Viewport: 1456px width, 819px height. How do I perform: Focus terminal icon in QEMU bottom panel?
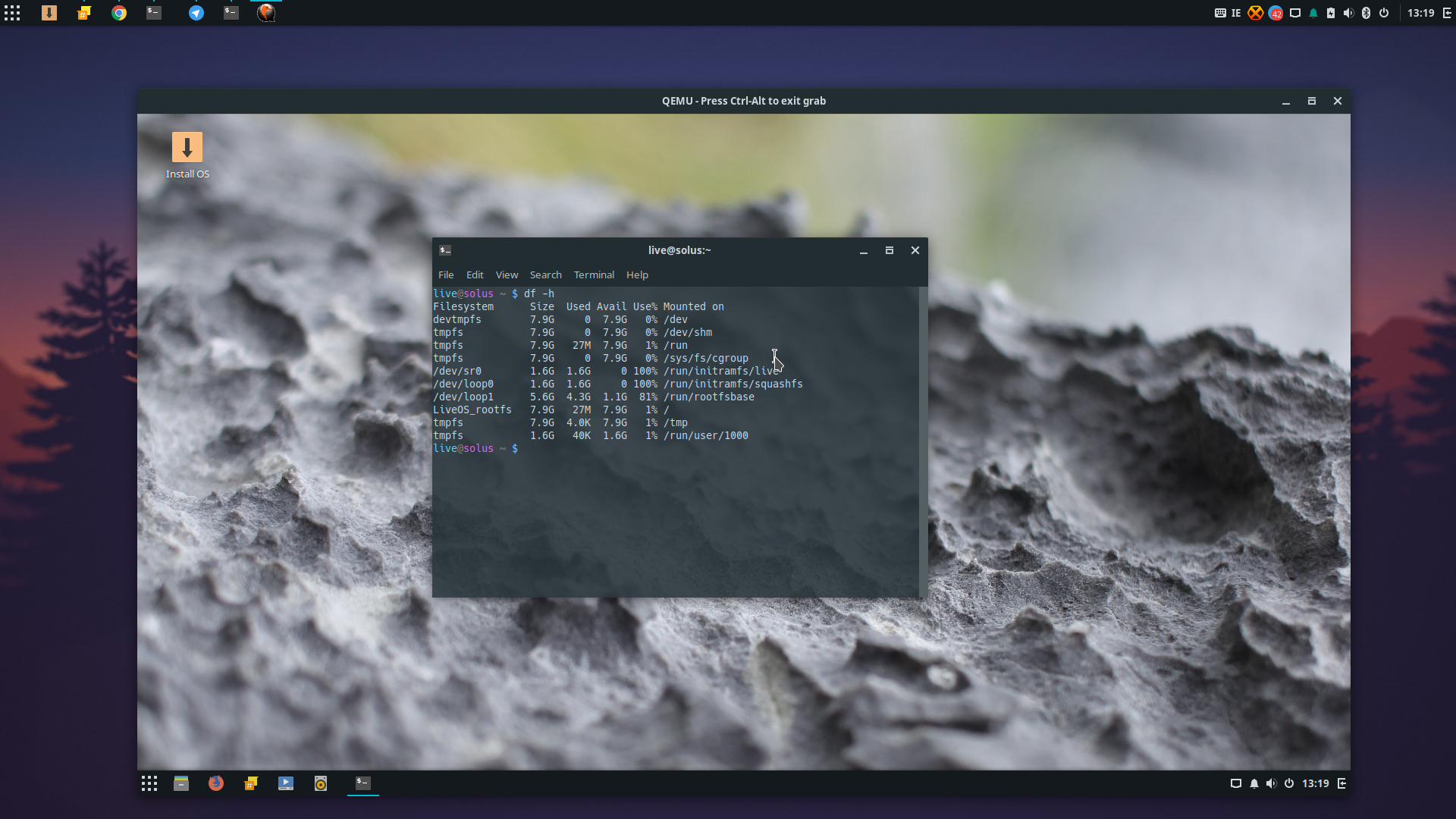[363, 783]
